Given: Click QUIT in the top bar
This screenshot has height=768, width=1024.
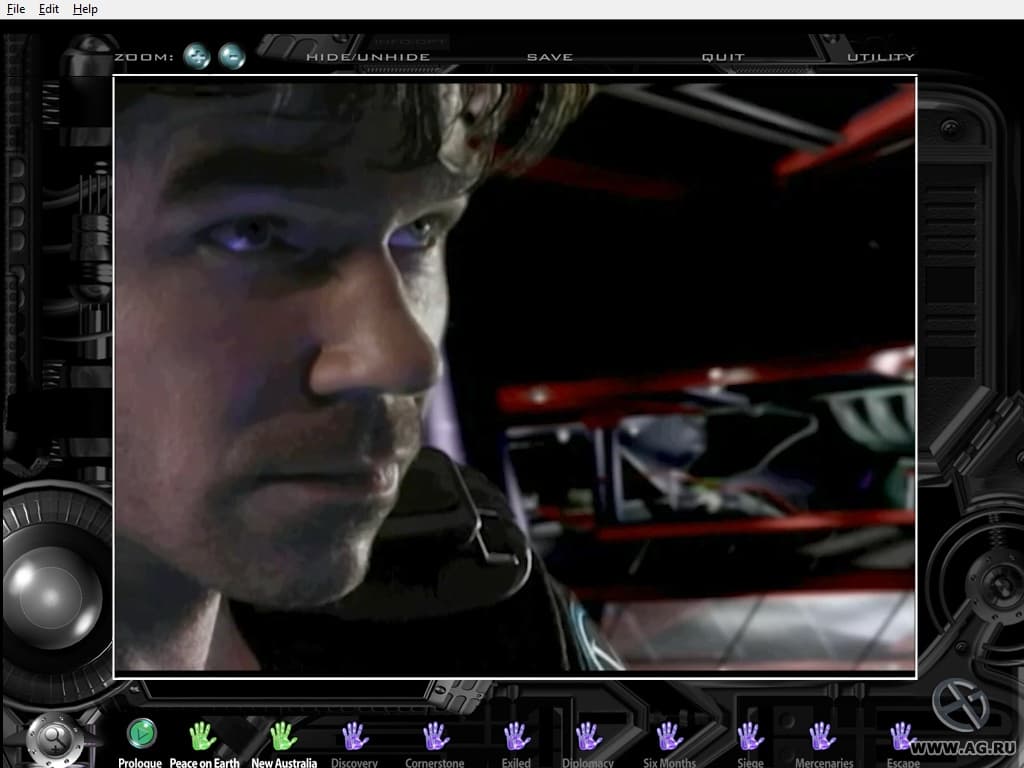Looking at the screenshot, I should (723, 57).
